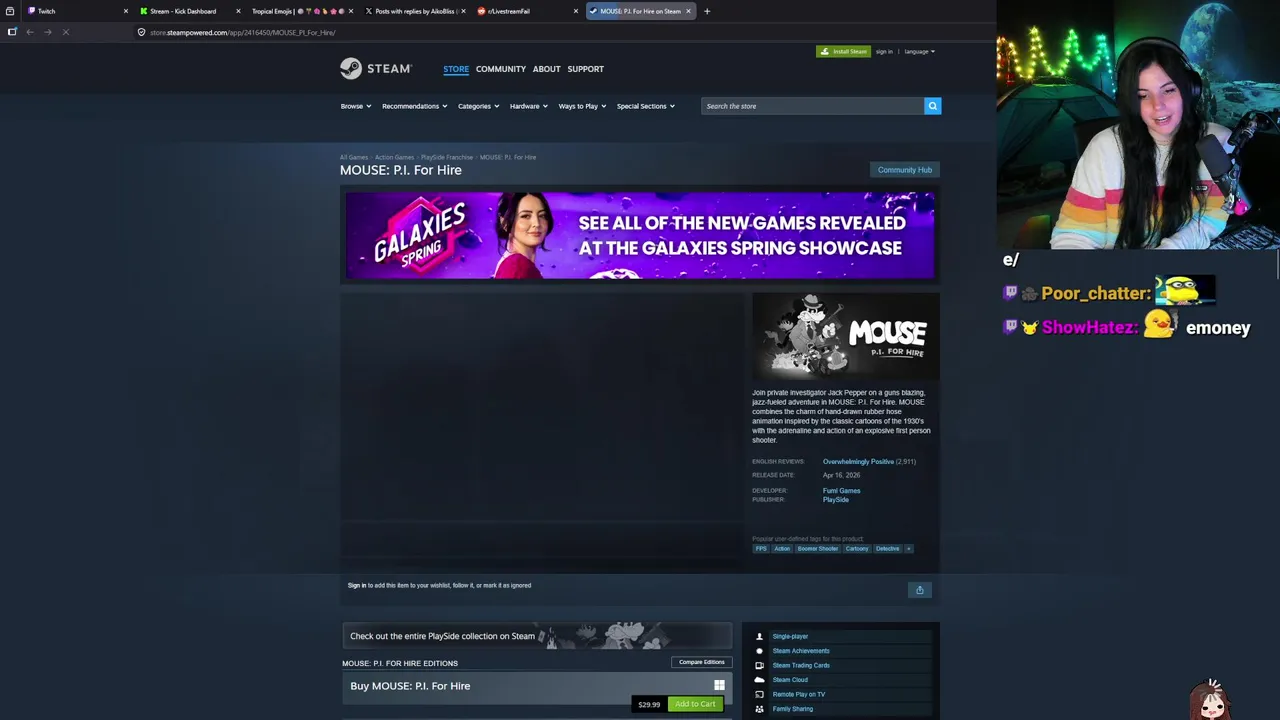
Task: Open Overwhelmingly Positive reviews link
Action: (858, 462)
